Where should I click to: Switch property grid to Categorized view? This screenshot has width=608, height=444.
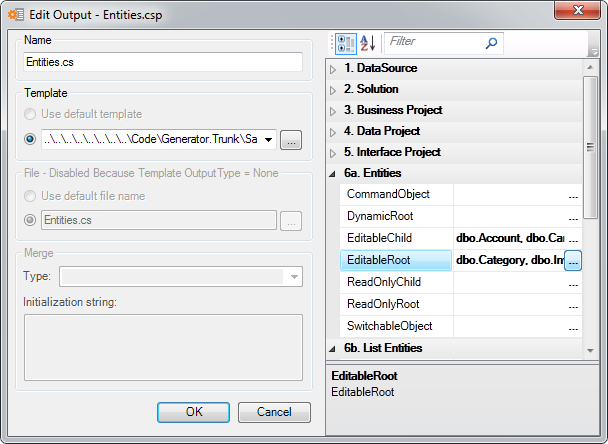coord(345,43)
